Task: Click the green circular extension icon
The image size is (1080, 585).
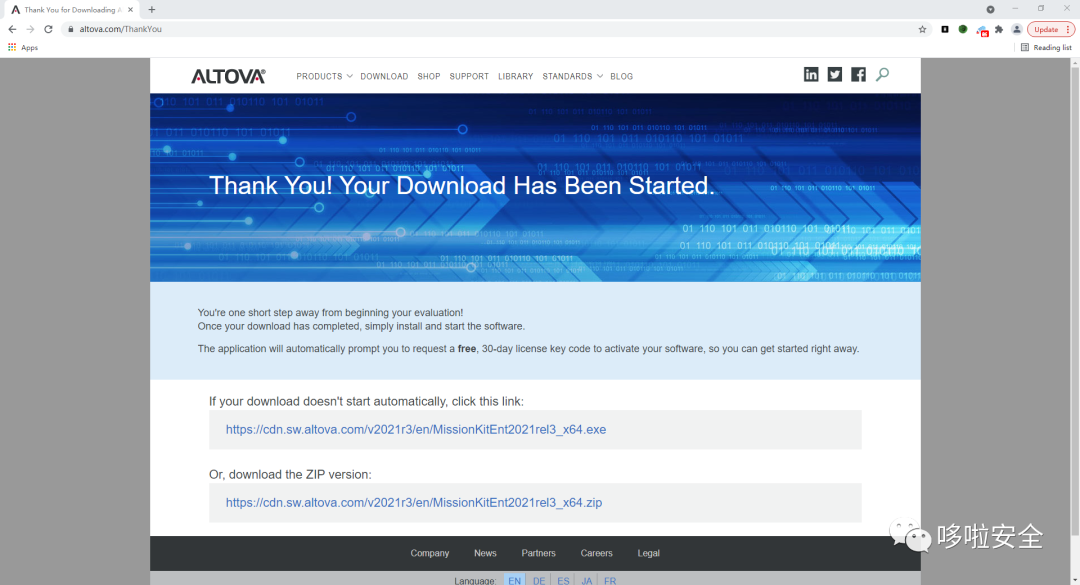Action: point(963,29)
